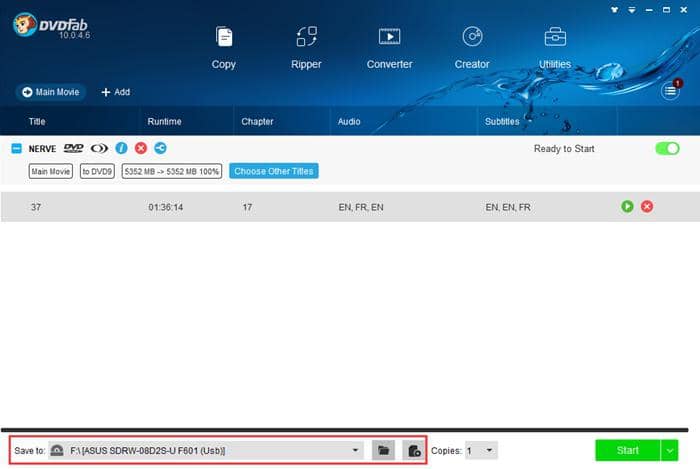Click the blue share icon for NERVE
The width and height of the screenshot is (700, 469).
(x=160, y=148)
